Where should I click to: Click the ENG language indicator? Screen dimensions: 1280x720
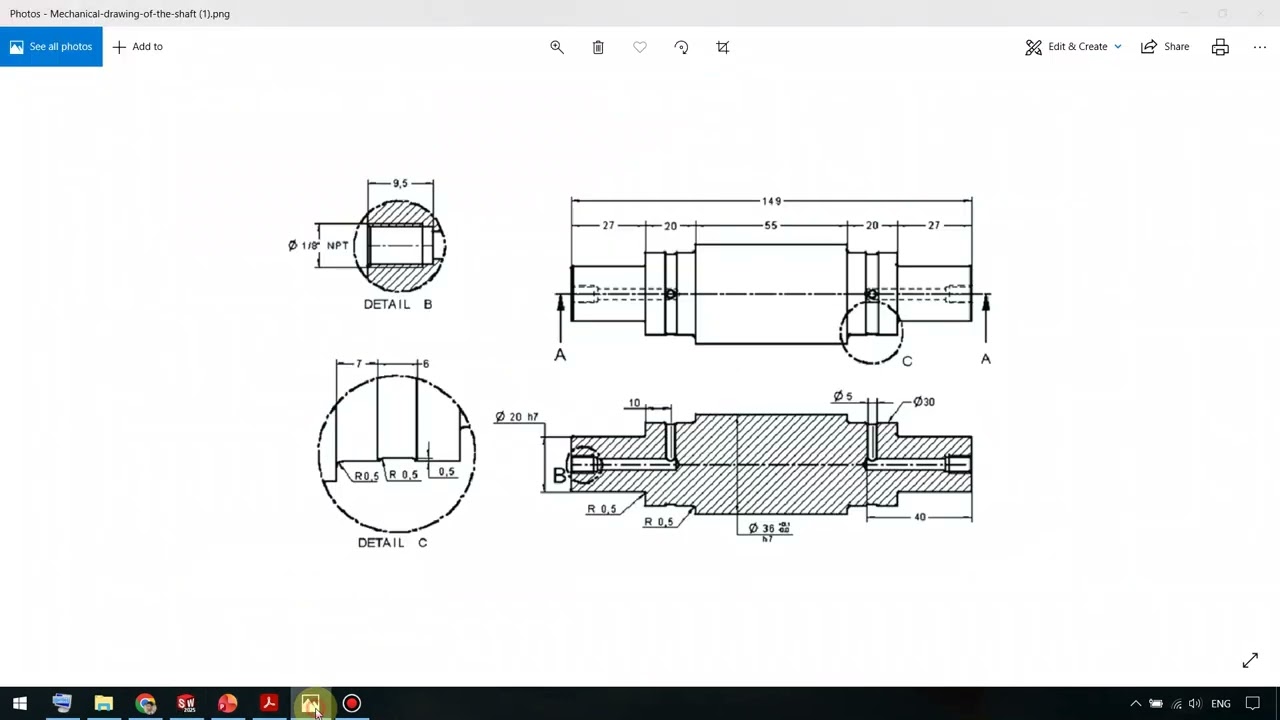click(x=1221, y=704)
